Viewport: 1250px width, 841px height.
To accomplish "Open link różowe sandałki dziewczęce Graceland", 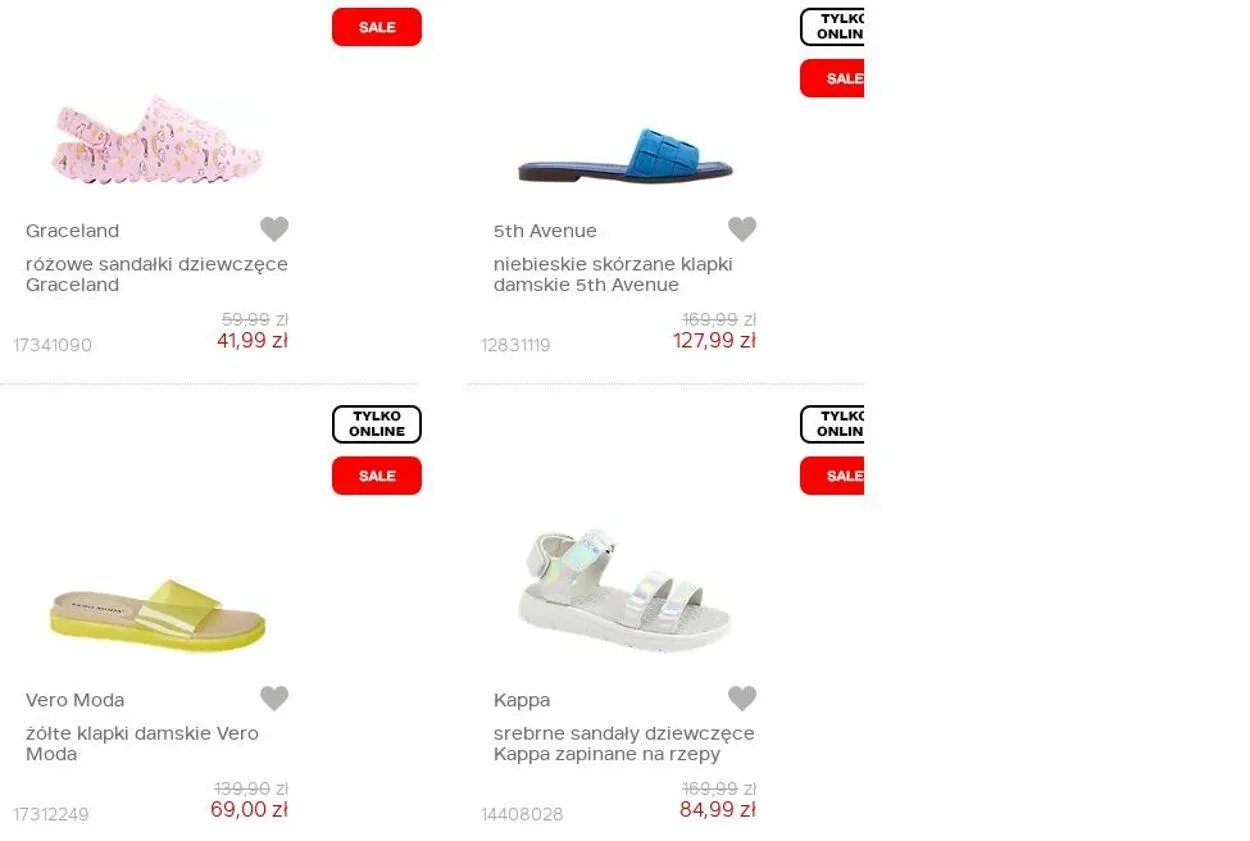I will tap(156, 274).
